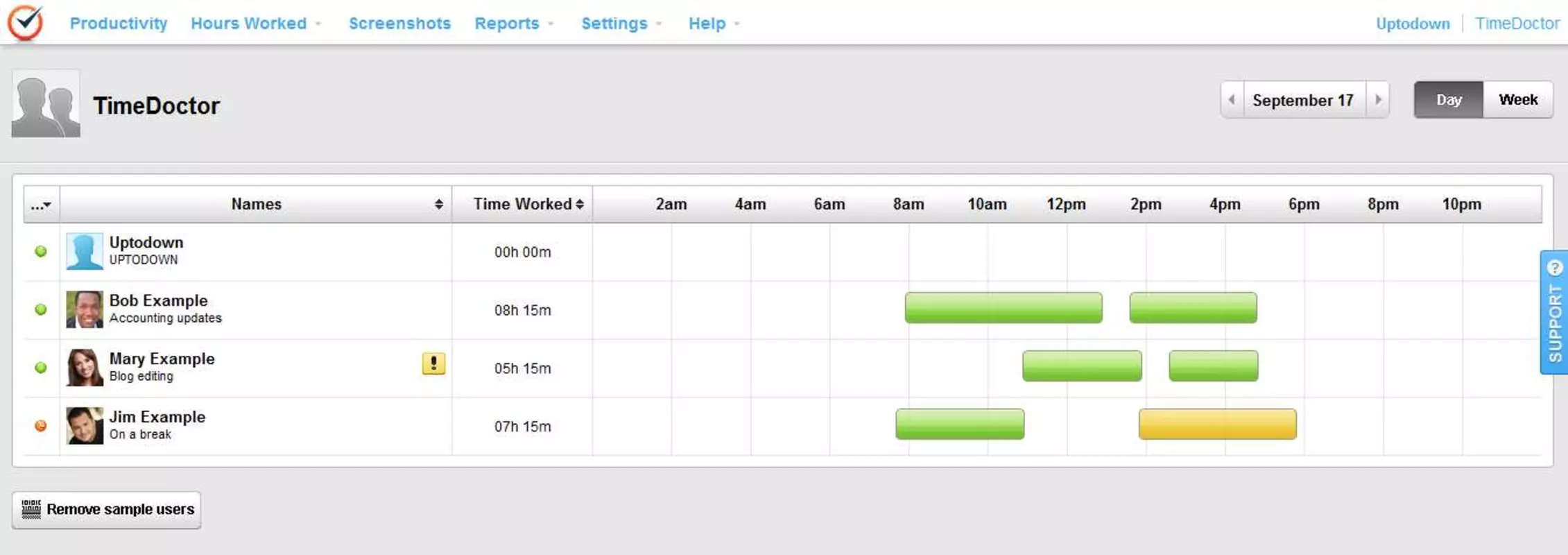This screenshot has height=555, width=1568.
Task: Switch to Day view
Action: (1449, 100)
